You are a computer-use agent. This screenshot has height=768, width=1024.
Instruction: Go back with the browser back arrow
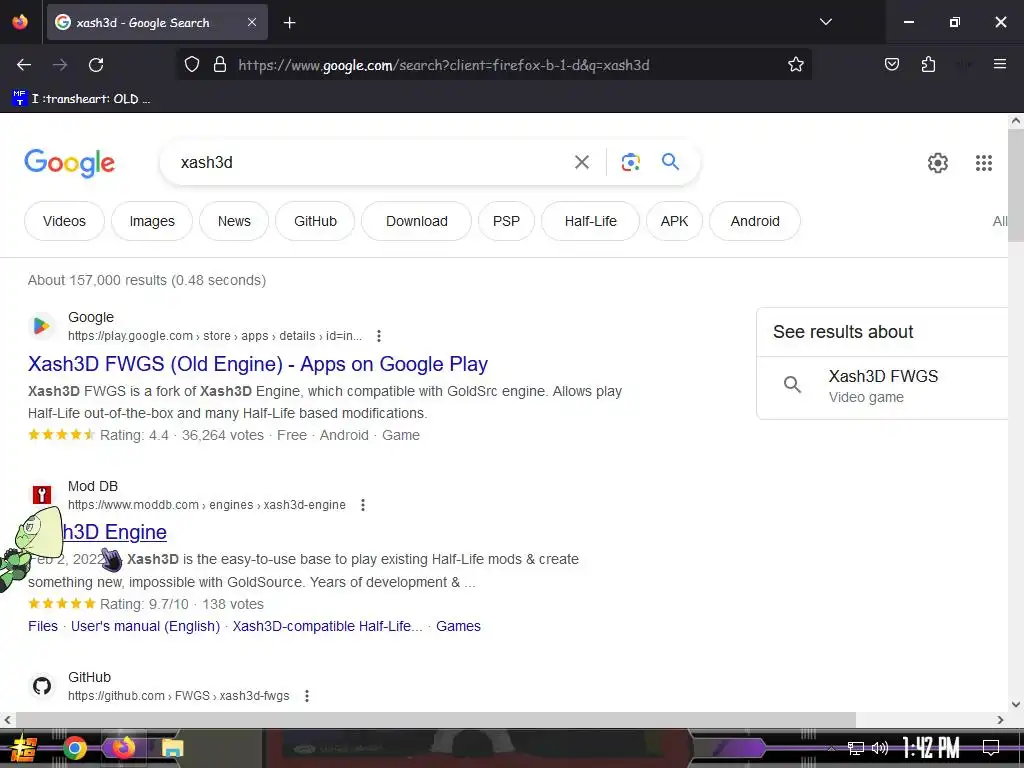pos(24,65)
